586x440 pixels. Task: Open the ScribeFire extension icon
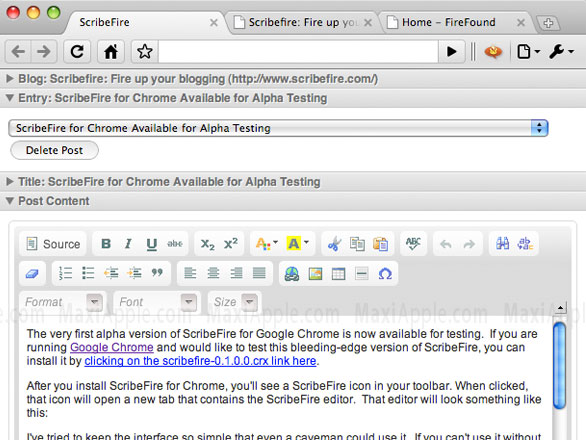[x=493, y=51]
